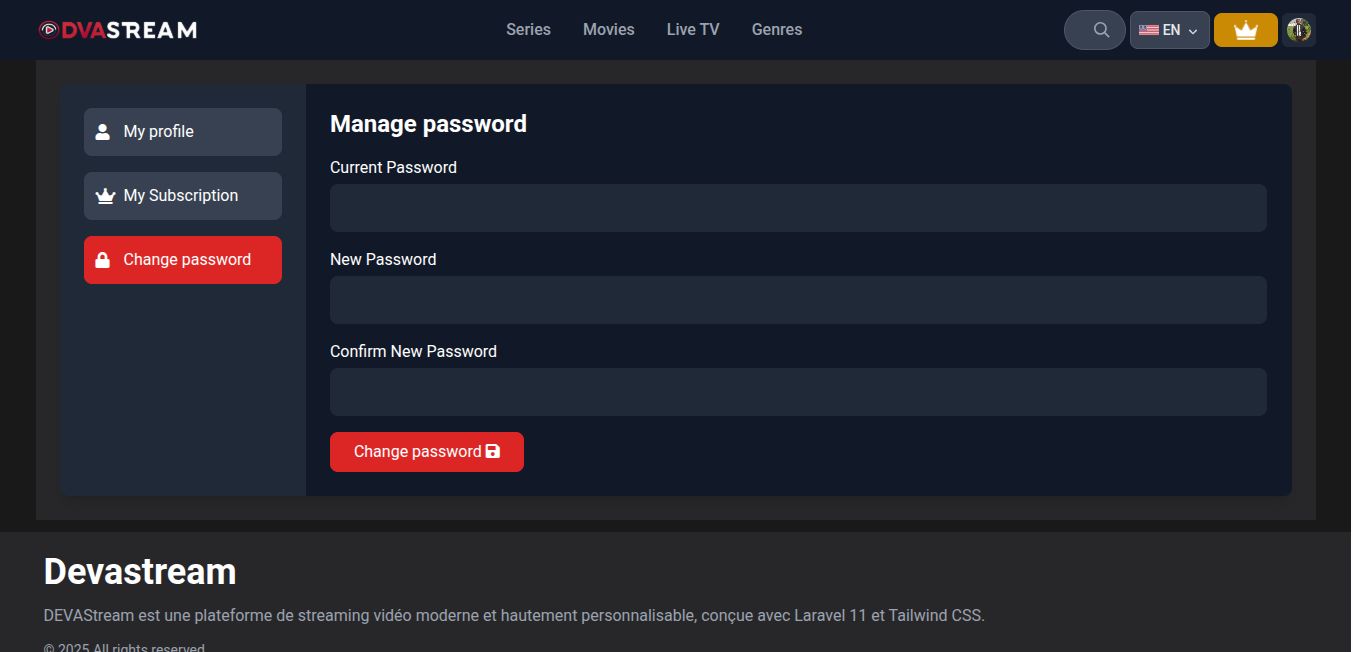1353x652 pixels.
Task: Click the save disk icon on the red button
Action: click(492, 452)
